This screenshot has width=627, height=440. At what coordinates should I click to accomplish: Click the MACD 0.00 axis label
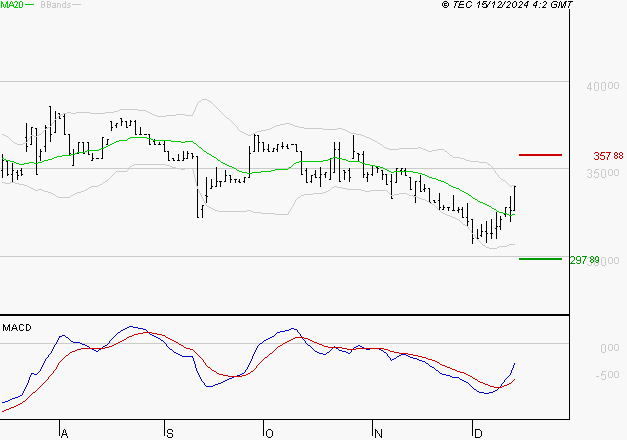pos(610,348)
